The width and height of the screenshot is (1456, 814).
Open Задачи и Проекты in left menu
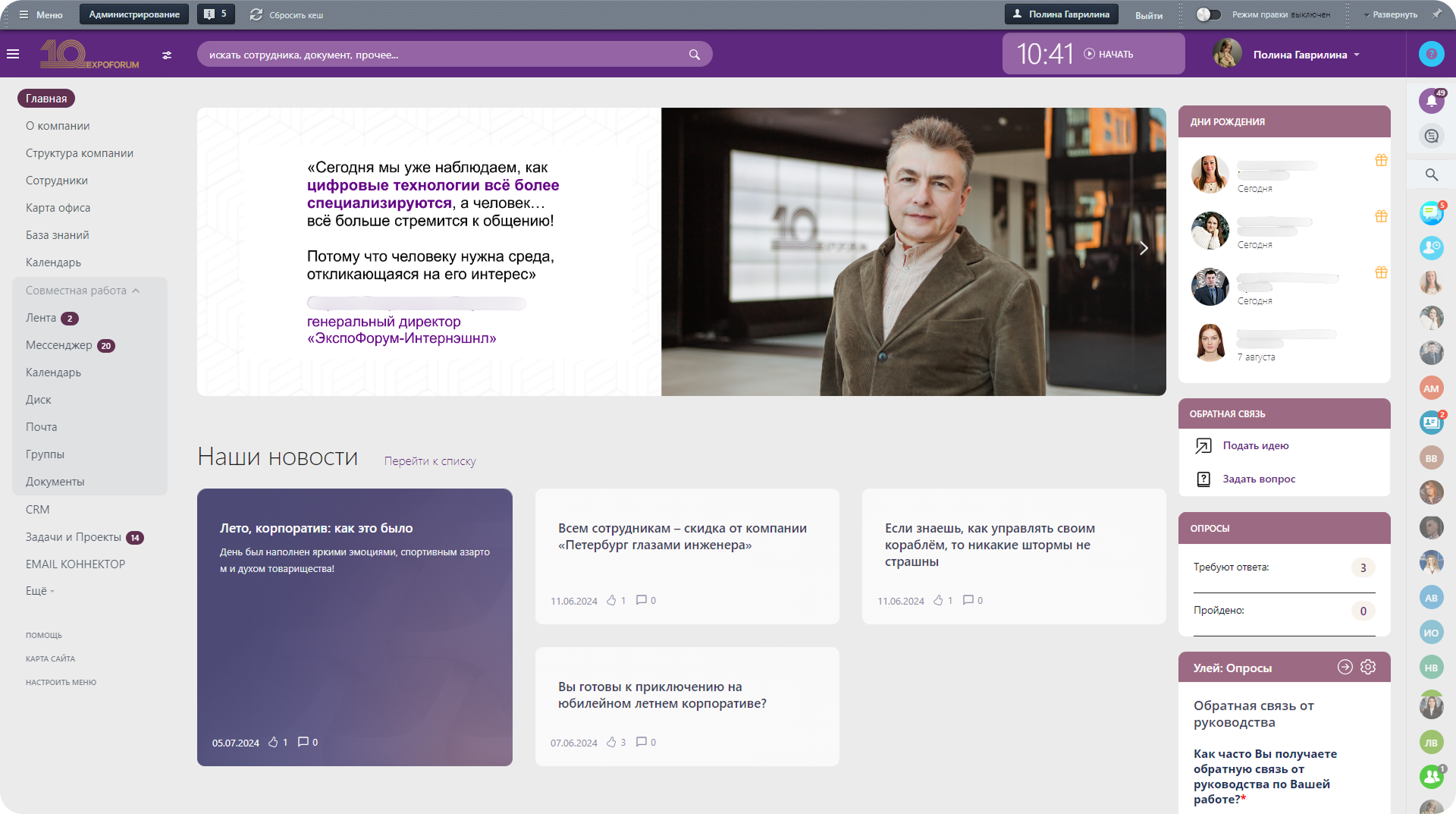pyautogui.click(x=74, y=537)
